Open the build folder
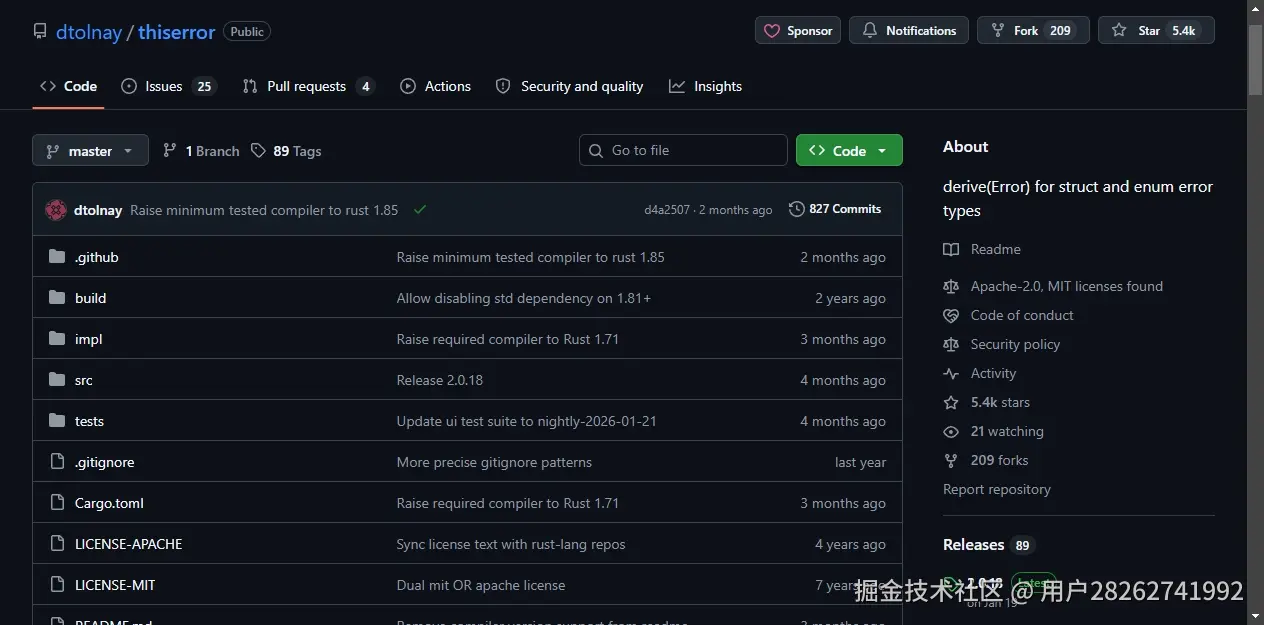Image resolution: width=1264 pixels, height=625 pixels. tap(90, 298)
